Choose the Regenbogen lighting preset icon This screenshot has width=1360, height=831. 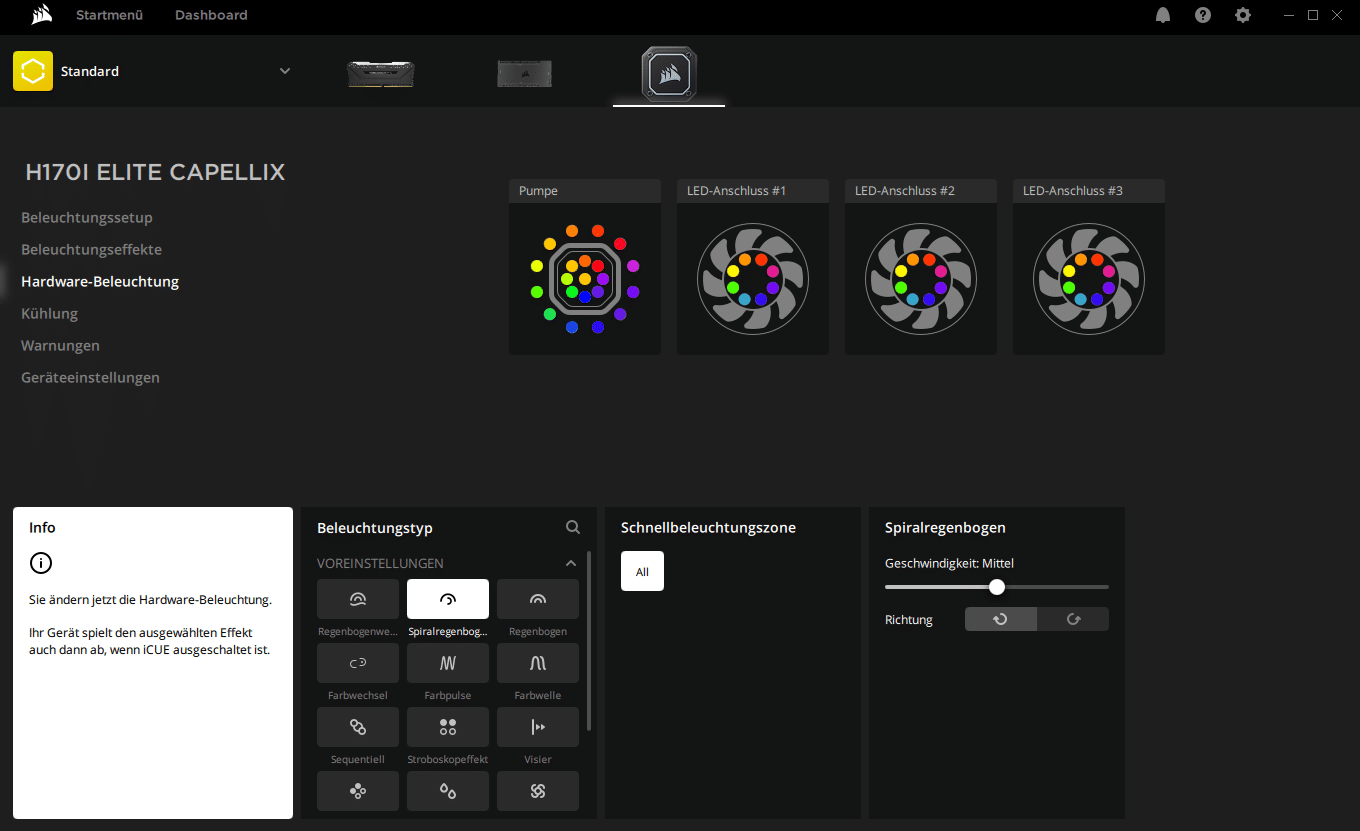pyautogui.click(x=537, y=599)
